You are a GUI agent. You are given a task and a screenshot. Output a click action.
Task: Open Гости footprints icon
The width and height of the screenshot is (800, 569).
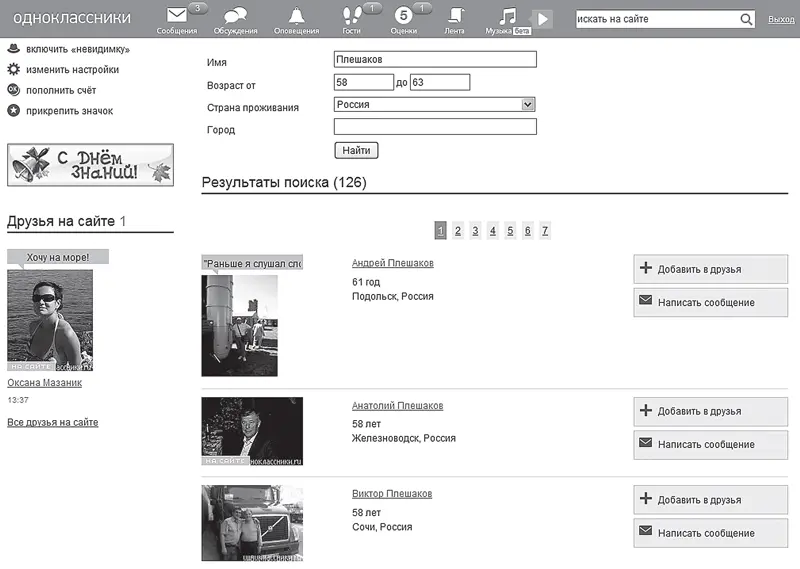click(x=351, y=16)
